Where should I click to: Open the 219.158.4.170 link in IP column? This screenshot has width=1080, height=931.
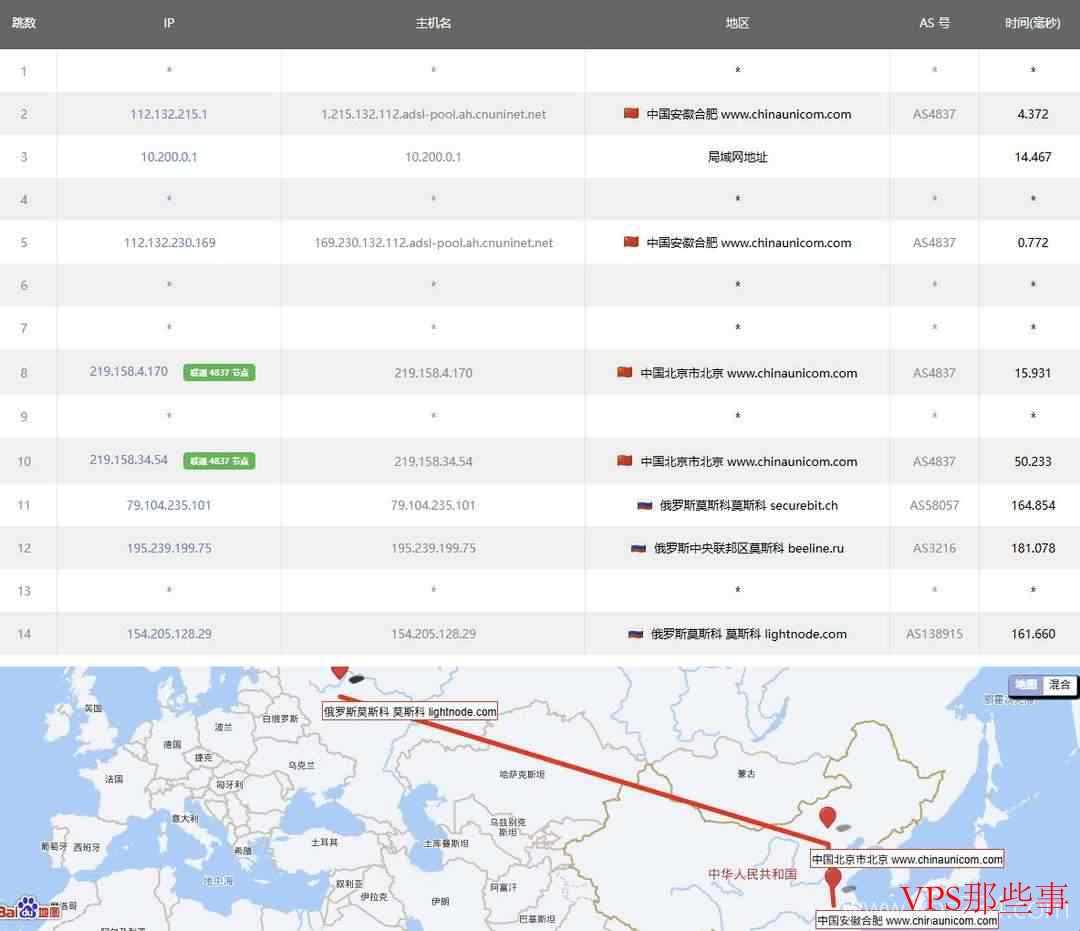(x=129, y=371)
